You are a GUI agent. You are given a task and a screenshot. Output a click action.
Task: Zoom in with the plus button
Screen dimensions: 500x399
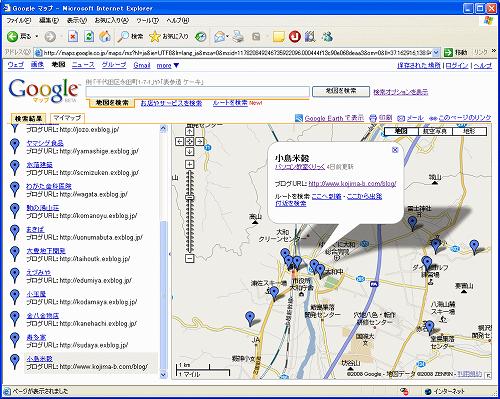189,164
